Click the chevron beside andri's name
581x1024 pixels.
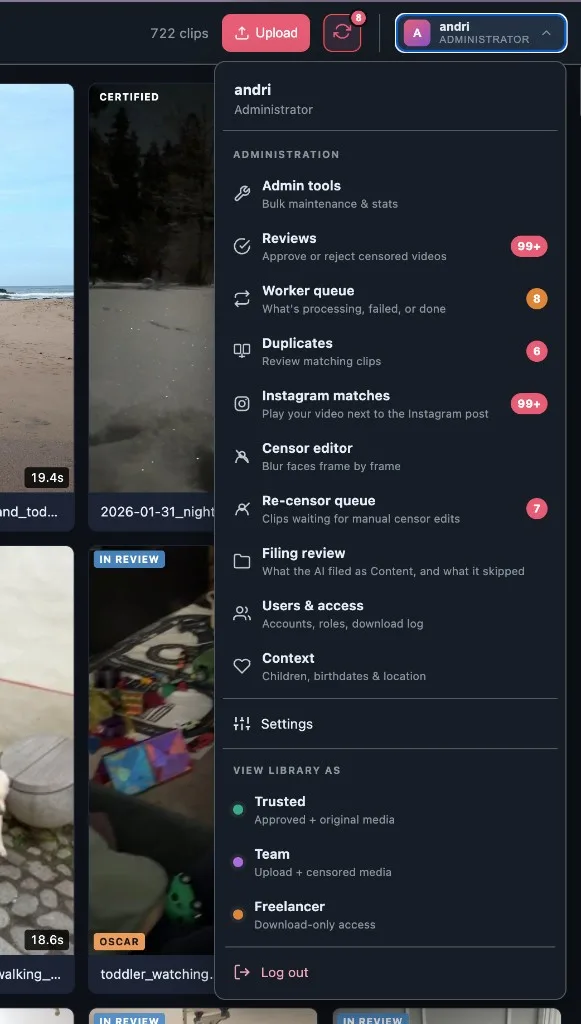pyautogui.click(x=546, y=33)
